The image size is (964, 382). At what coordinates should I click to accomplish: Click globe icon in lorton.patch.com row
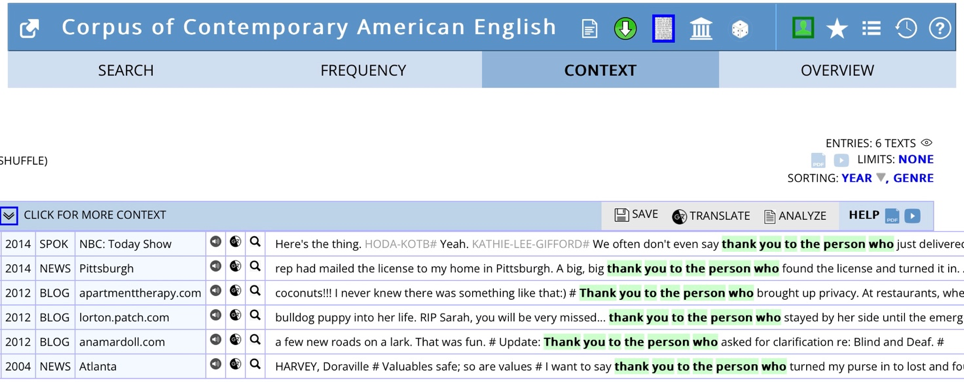click(235, 315)
